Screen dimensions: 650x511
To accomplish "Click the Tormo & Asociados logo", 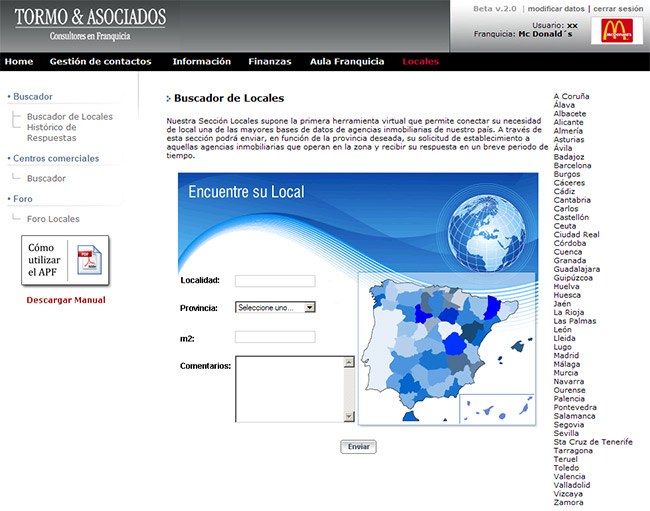I will (x=90, y=24).
